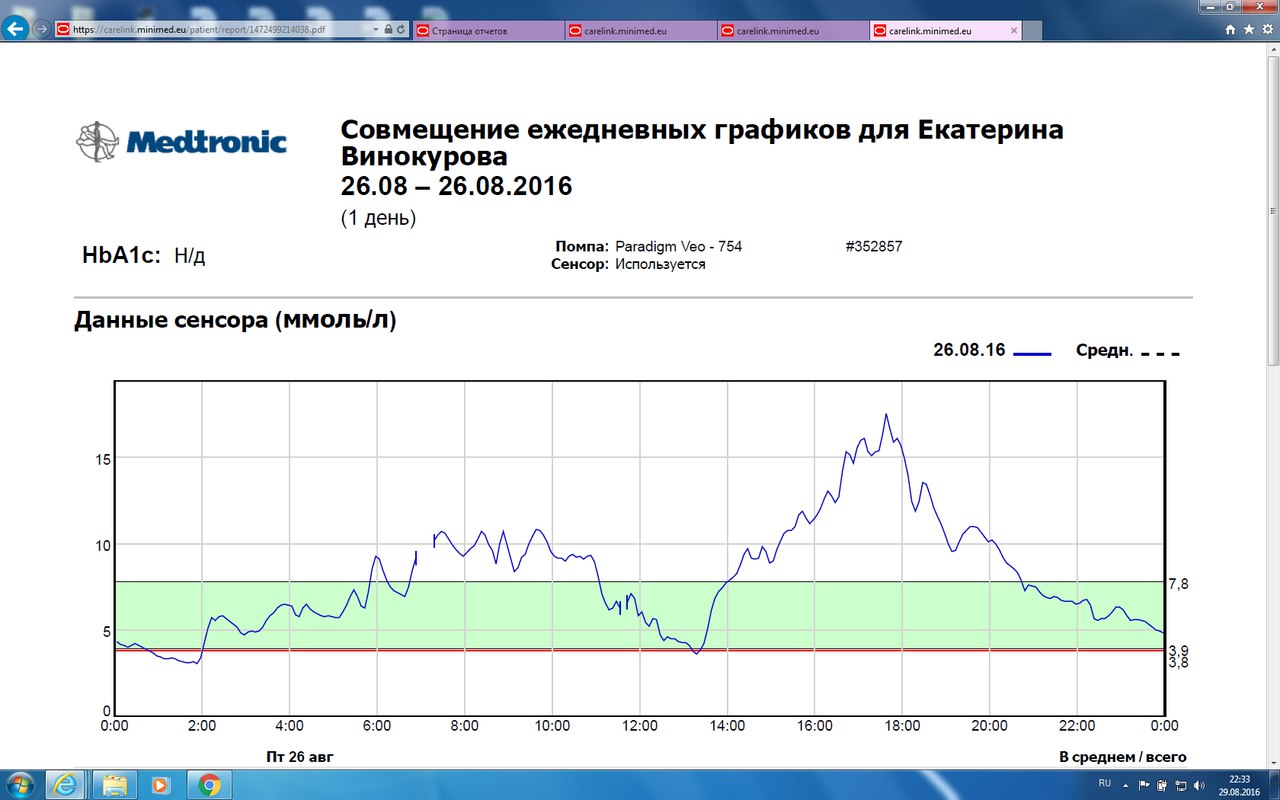The height and width of the screenshot is (800, 1280).
Task: Open the Action Center flag icon
Action: (1143, 785)
